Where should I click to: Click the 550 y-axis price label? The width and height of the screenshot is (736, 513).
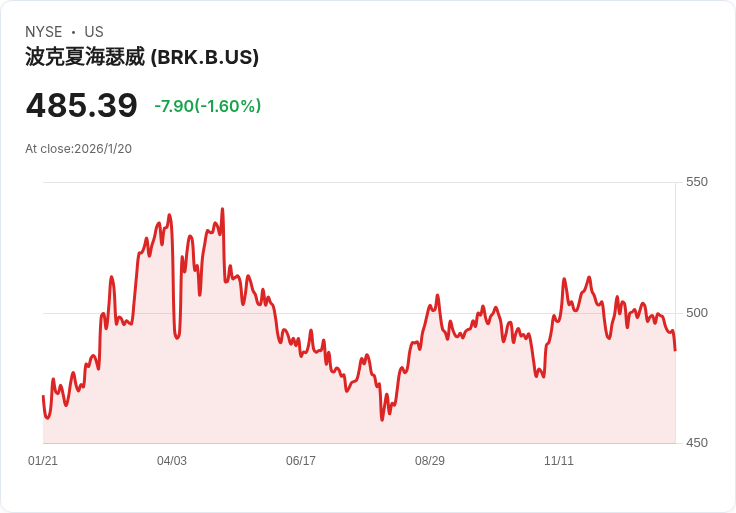click(x=697, y=182)
